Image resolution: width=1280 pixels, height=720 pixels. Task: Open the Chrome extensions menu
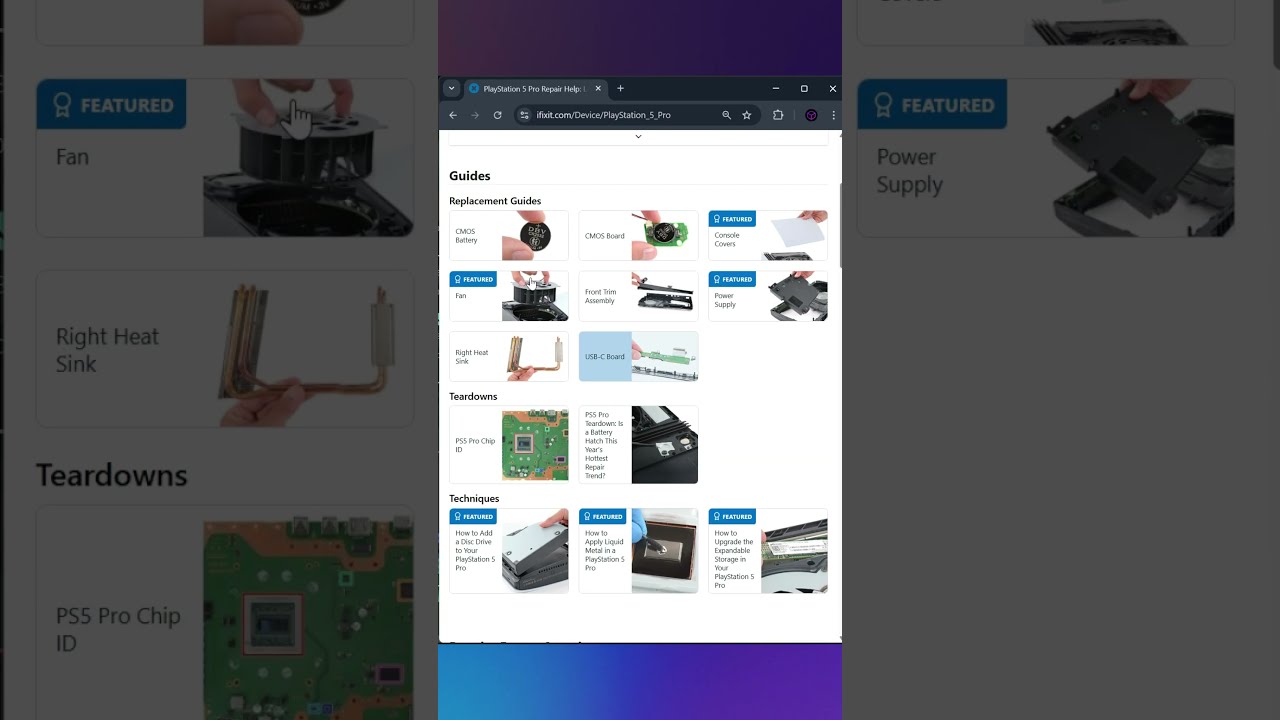coord(778,115)
